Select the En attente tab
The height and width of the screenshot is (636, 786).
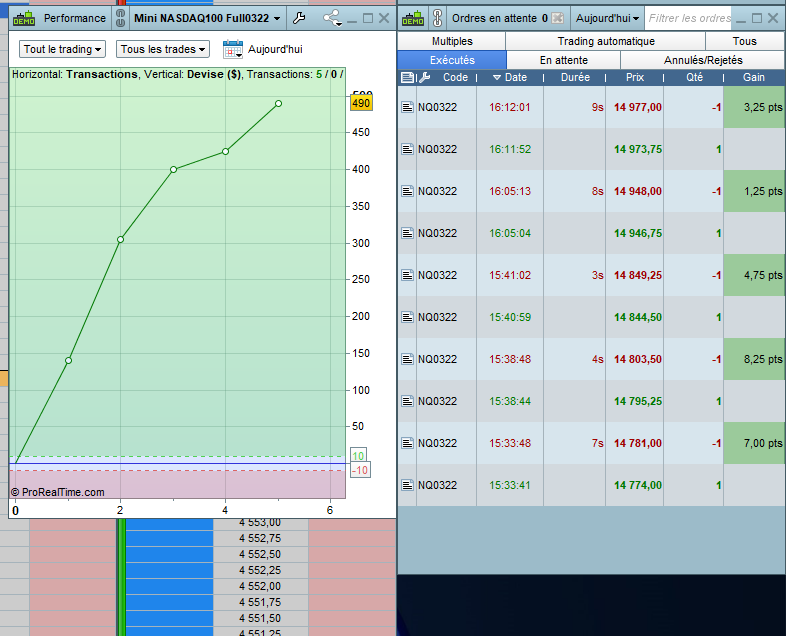point(563,60)
